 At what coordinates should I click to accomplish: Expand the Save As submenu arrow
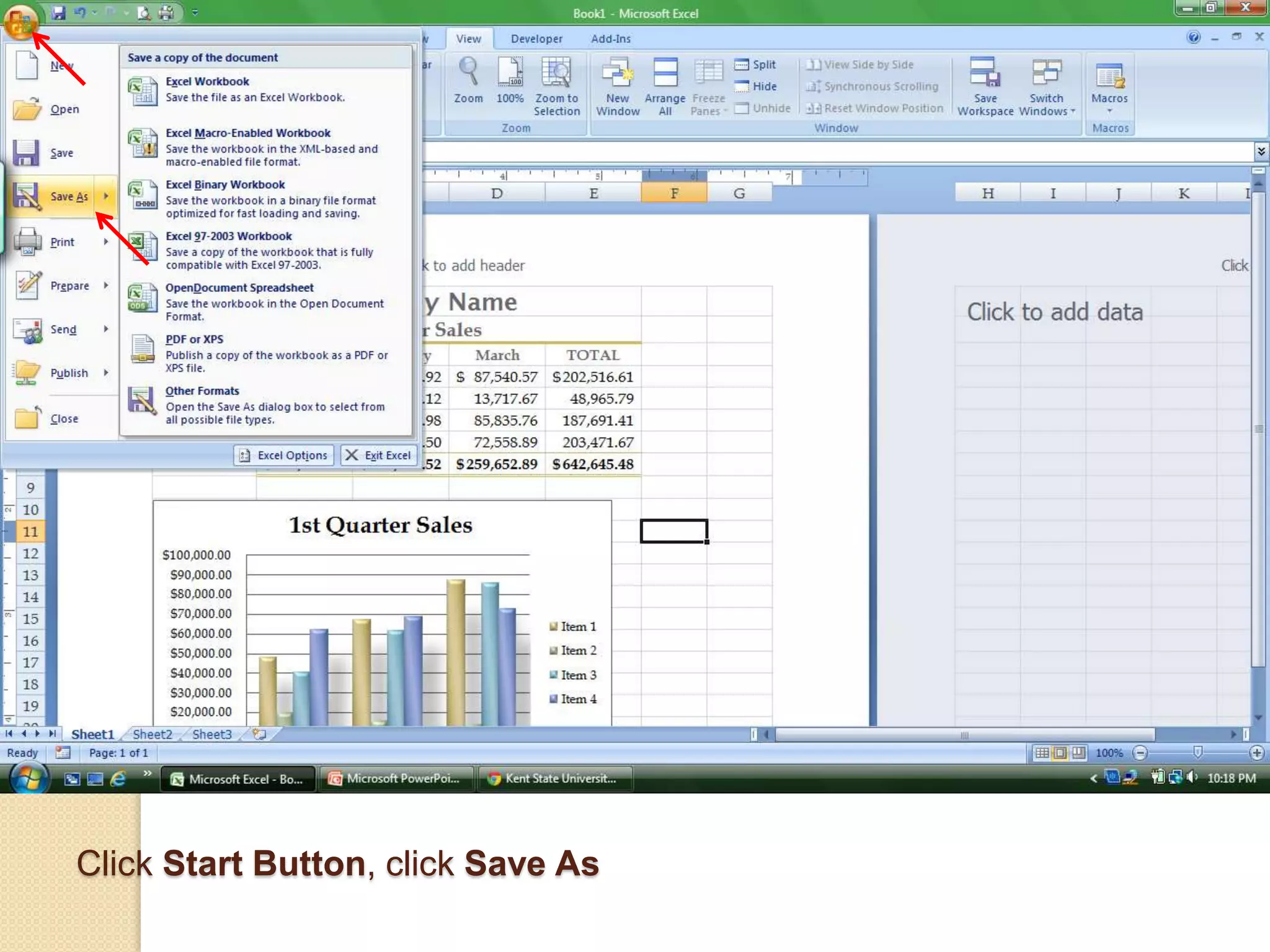pyautogui.click(x=106, y=196)
